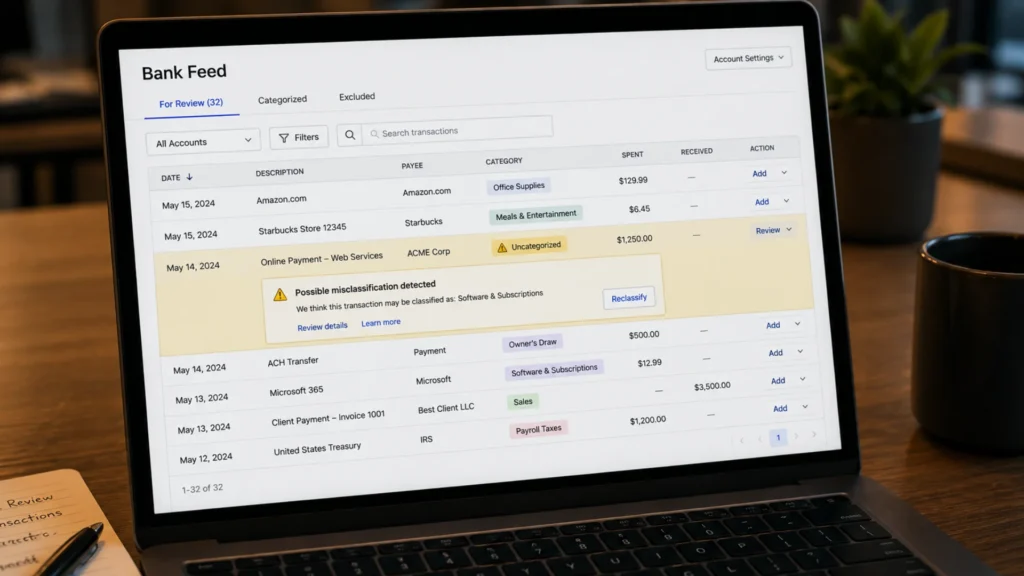The height and width of the screenshot is (576, 1024).
Task: Select the Office Supplies category tag
Action: (x=519, y=186)
